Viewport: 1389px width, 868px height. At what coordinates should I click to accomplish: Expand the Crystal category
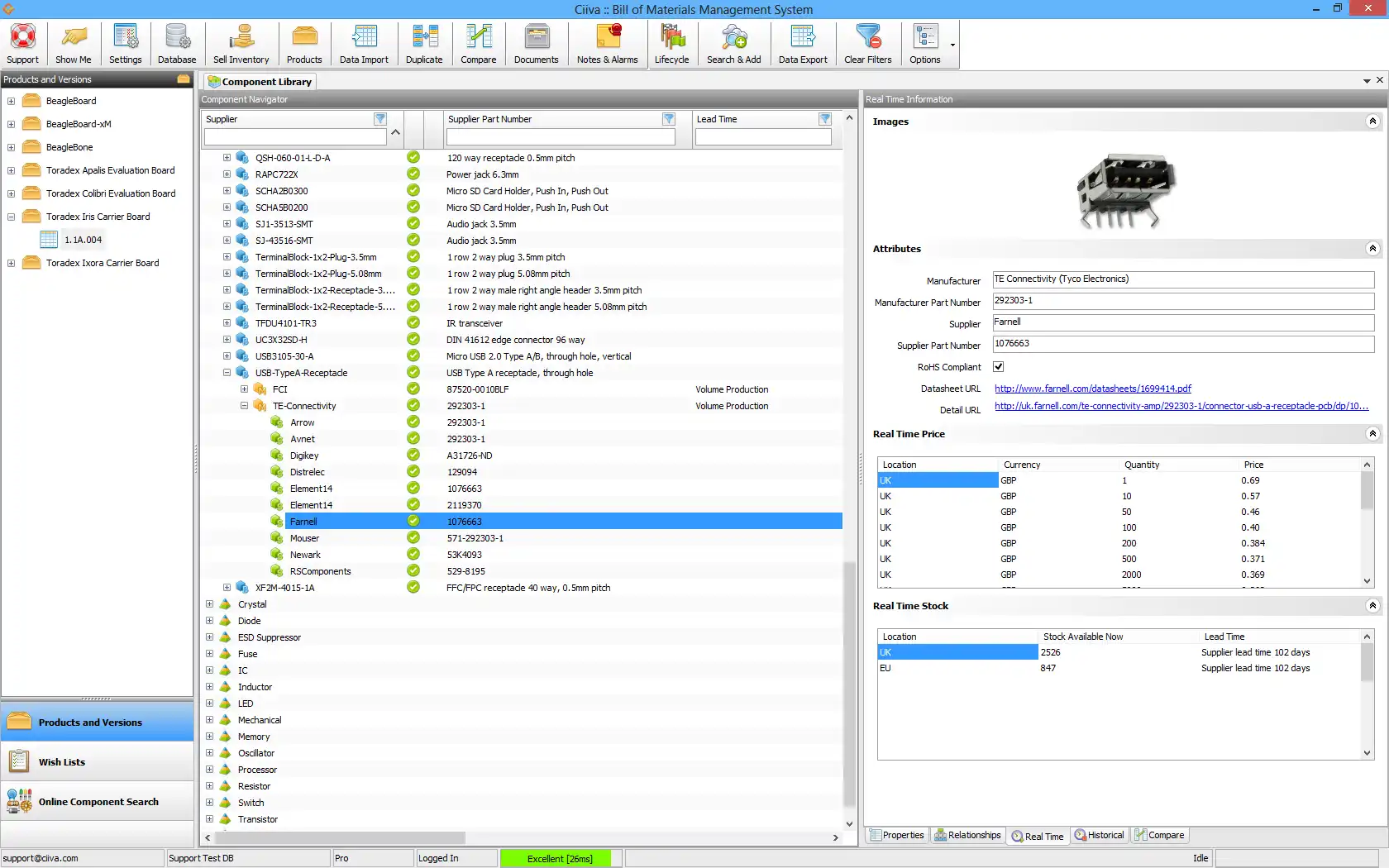point(210,604)
